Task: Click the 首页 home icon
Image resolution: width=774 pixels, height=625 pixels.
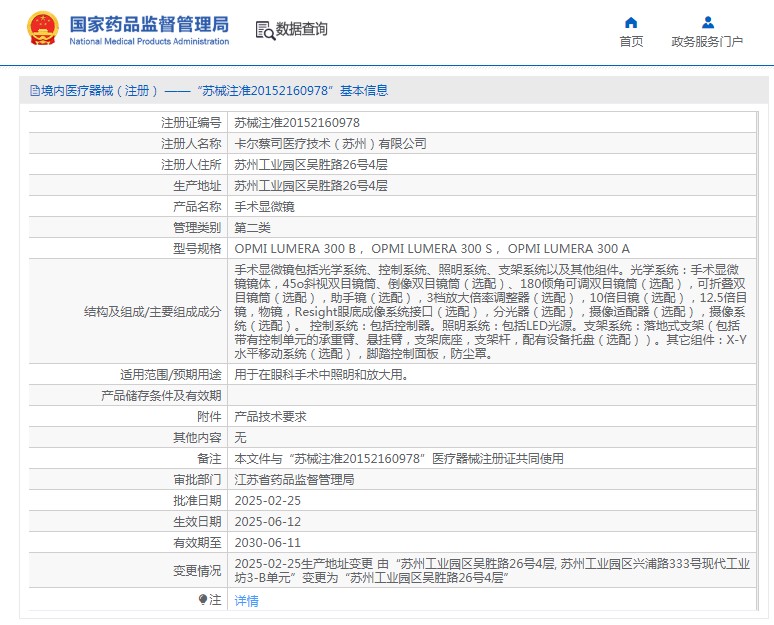Action: pos(631,23)
